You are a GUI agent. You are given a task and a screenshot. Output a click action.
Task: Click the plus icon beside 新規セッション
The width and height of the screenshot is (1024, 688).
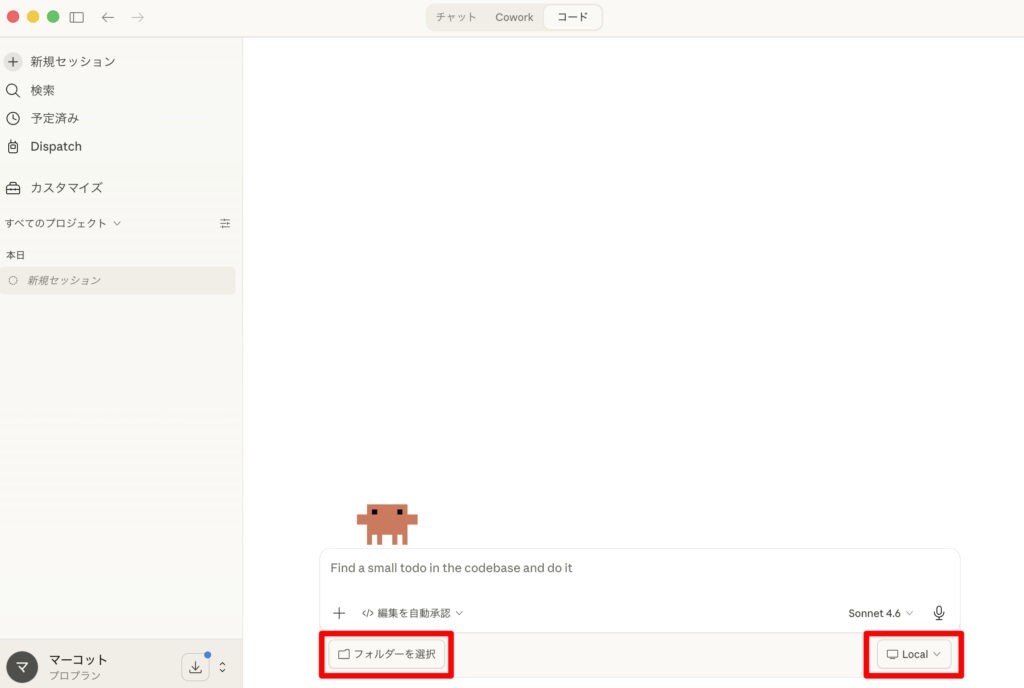[x=13, y=61]
